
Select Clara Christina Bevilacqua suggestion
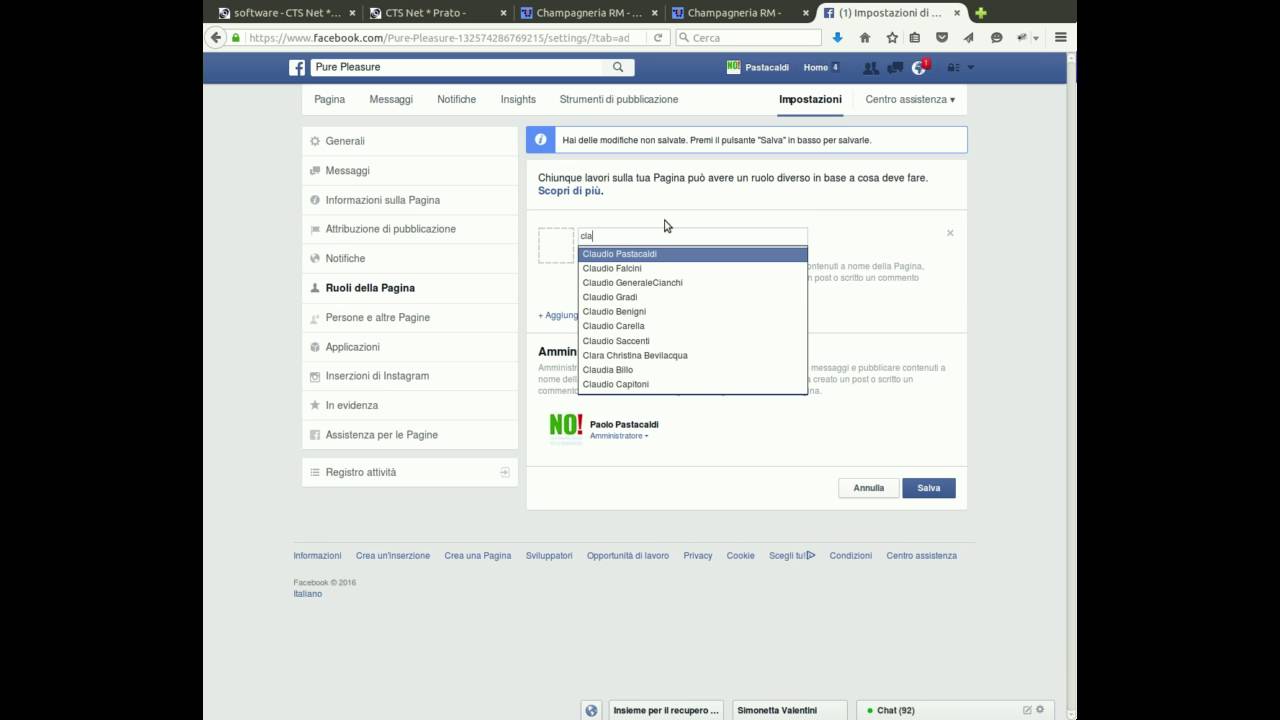click(693, 355)
